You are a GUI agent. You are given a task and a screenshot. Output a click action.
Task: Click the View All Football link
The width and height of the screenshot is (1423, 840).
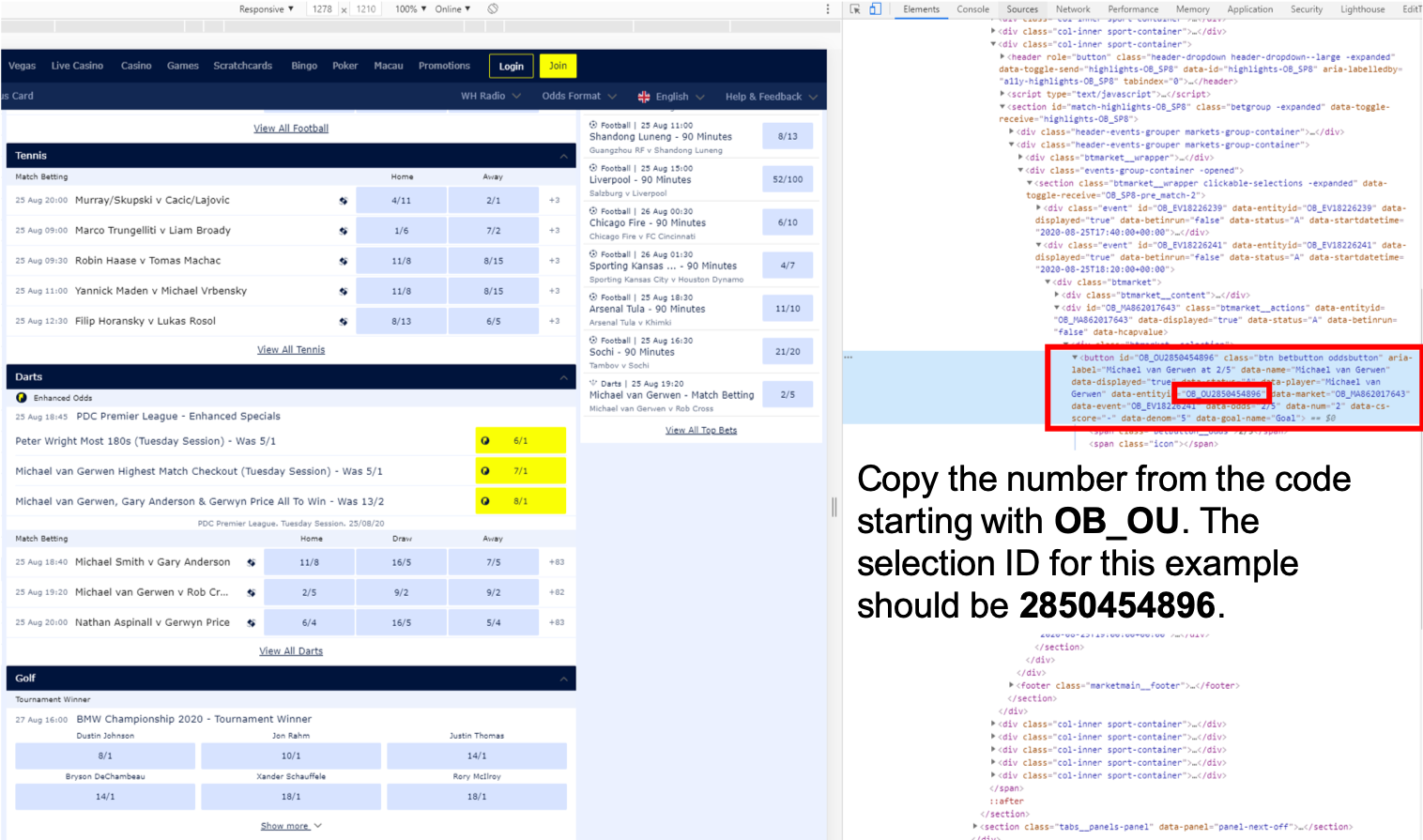pyautogui.click(x=291, y=129)
